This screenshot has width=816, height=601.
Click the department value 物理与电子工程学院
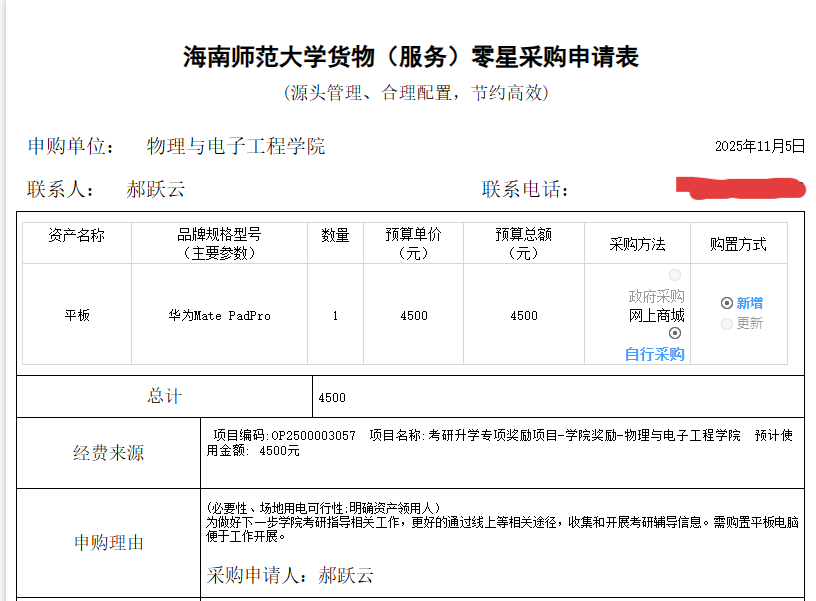pos(236,147)
